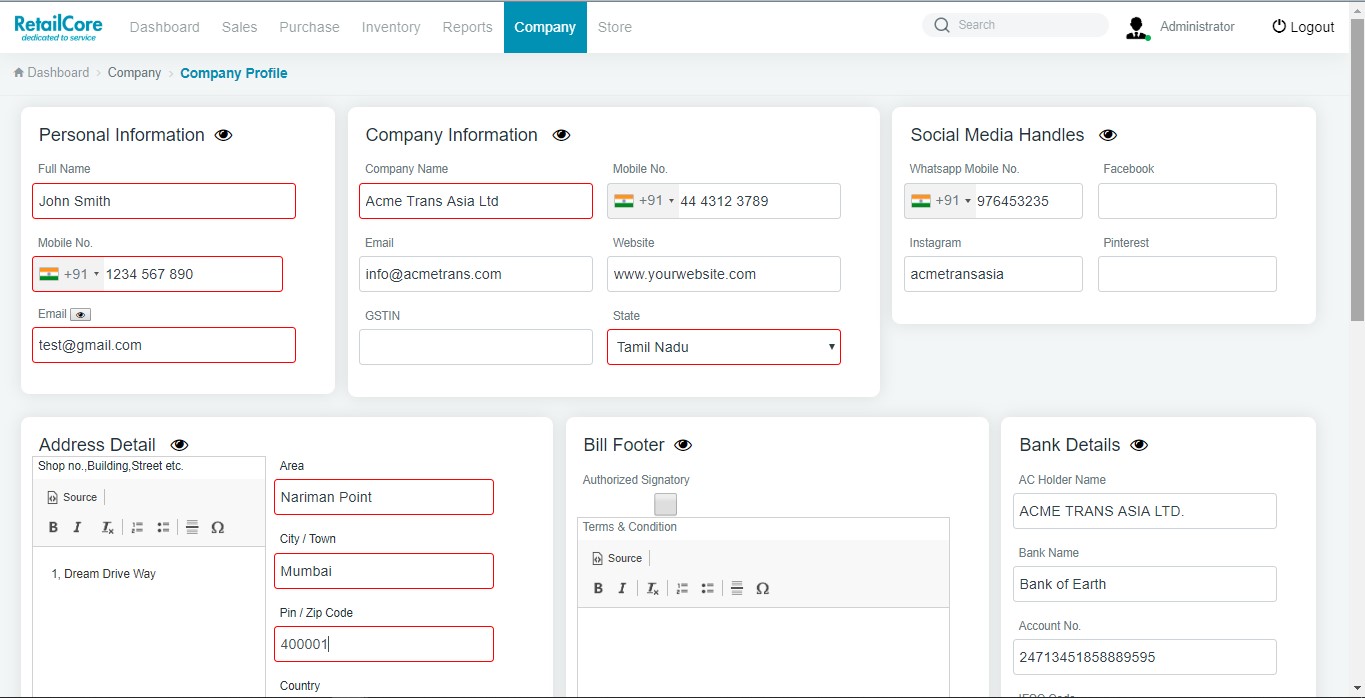Toggle visibility of Address Detail section

coord(180,445)
